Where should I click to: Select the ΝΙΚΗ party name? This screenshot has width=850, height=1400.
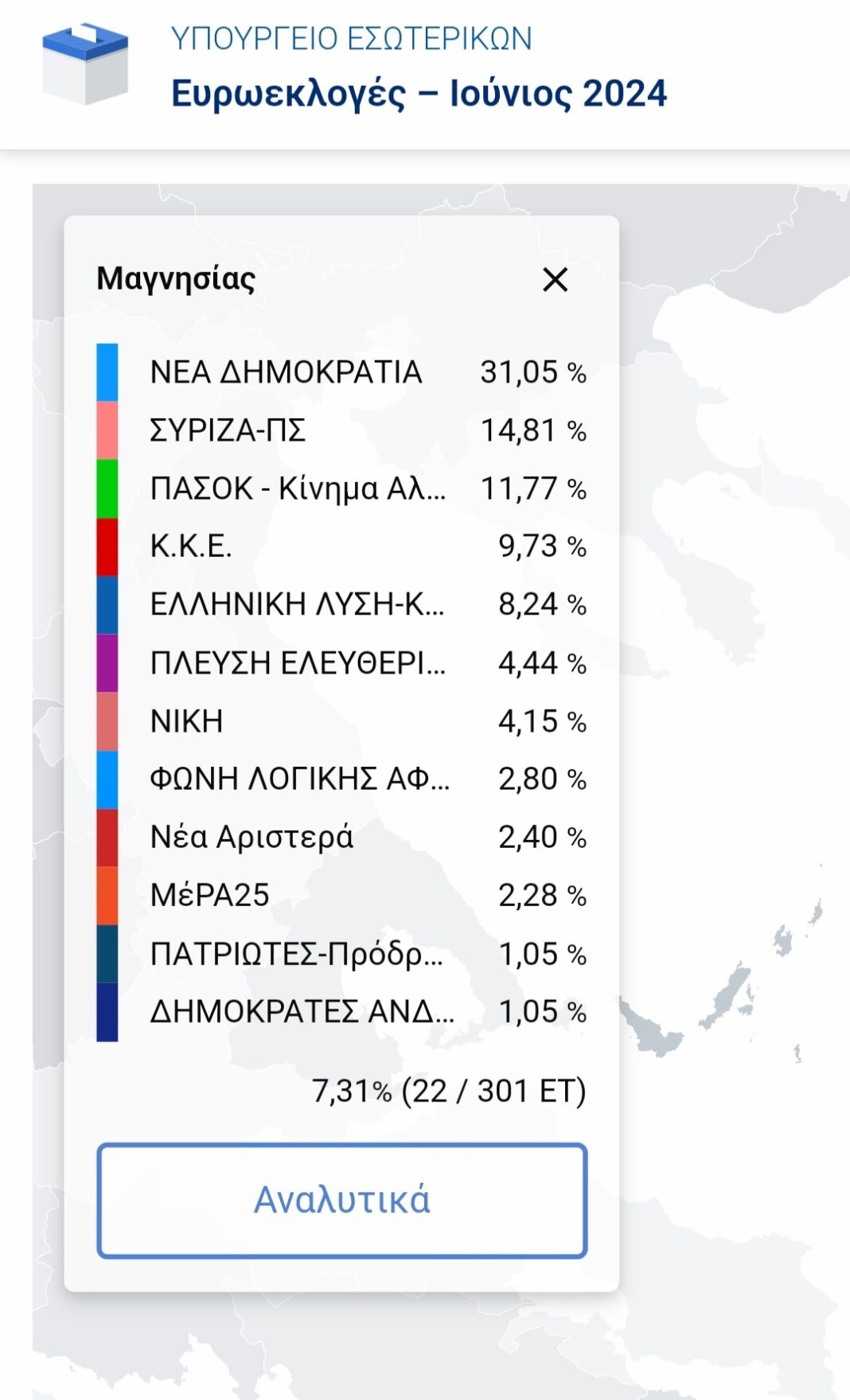[186, 721]
